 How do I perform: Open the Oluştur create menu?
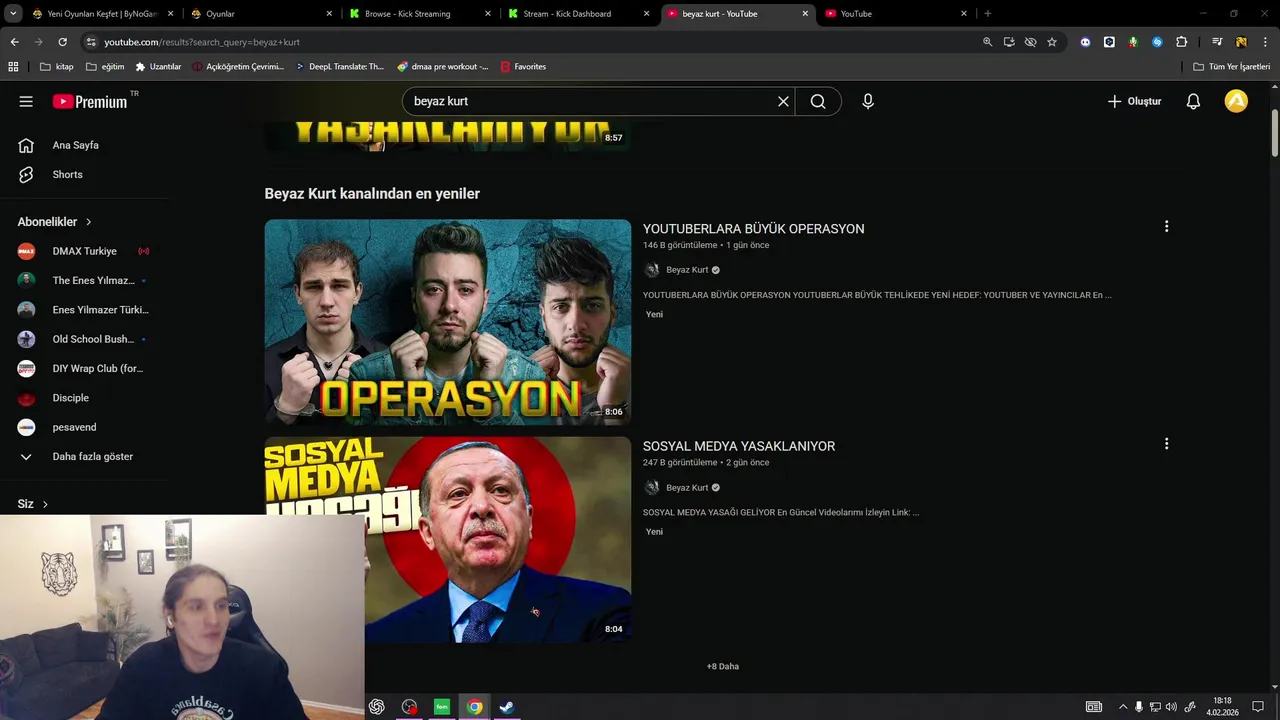pos(1134,101)
